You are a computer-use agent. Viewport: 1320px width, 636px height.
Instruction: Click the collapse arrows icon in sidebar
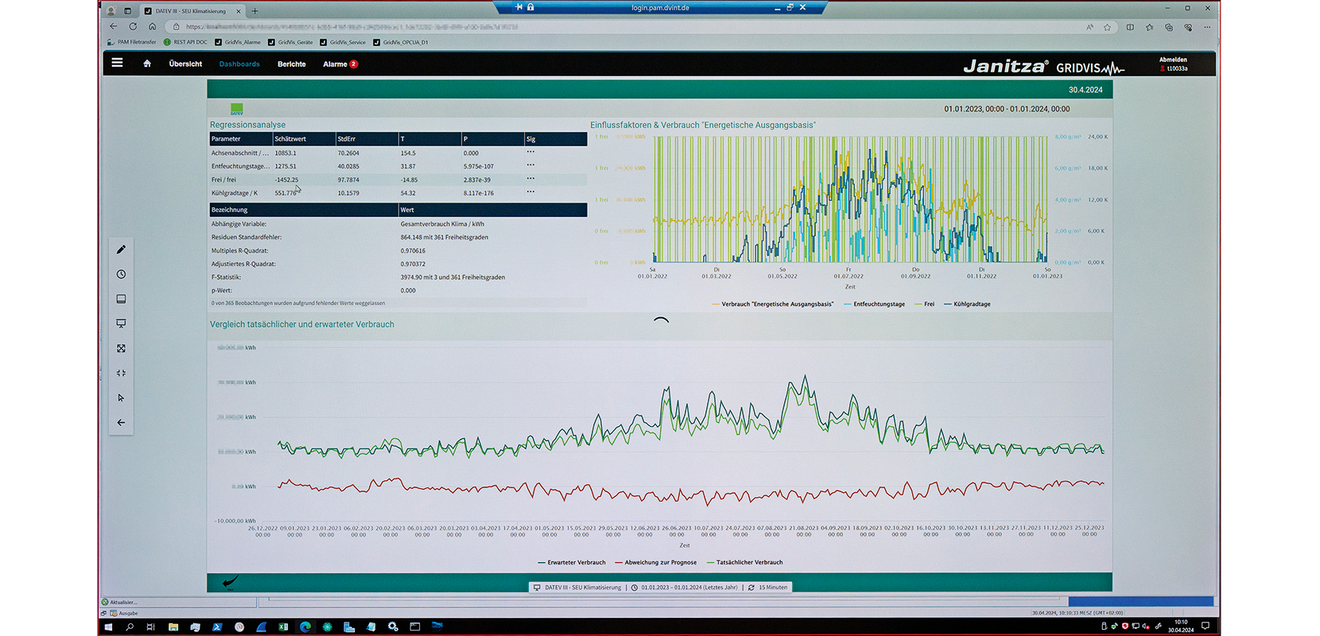coord(121,373)
